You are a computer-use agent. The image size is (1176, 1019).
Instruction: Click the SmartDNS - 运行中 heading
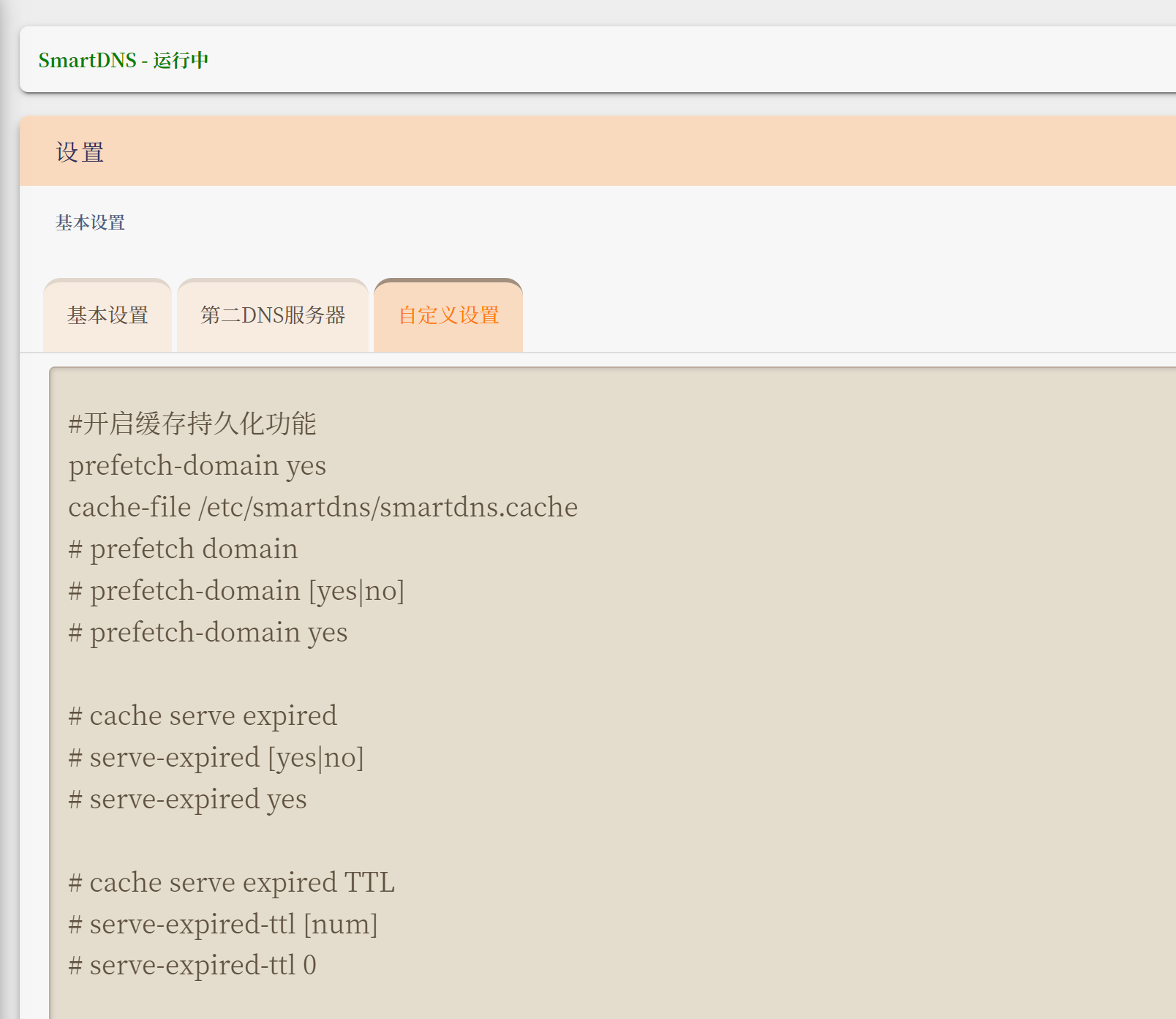tap(124, 61)
